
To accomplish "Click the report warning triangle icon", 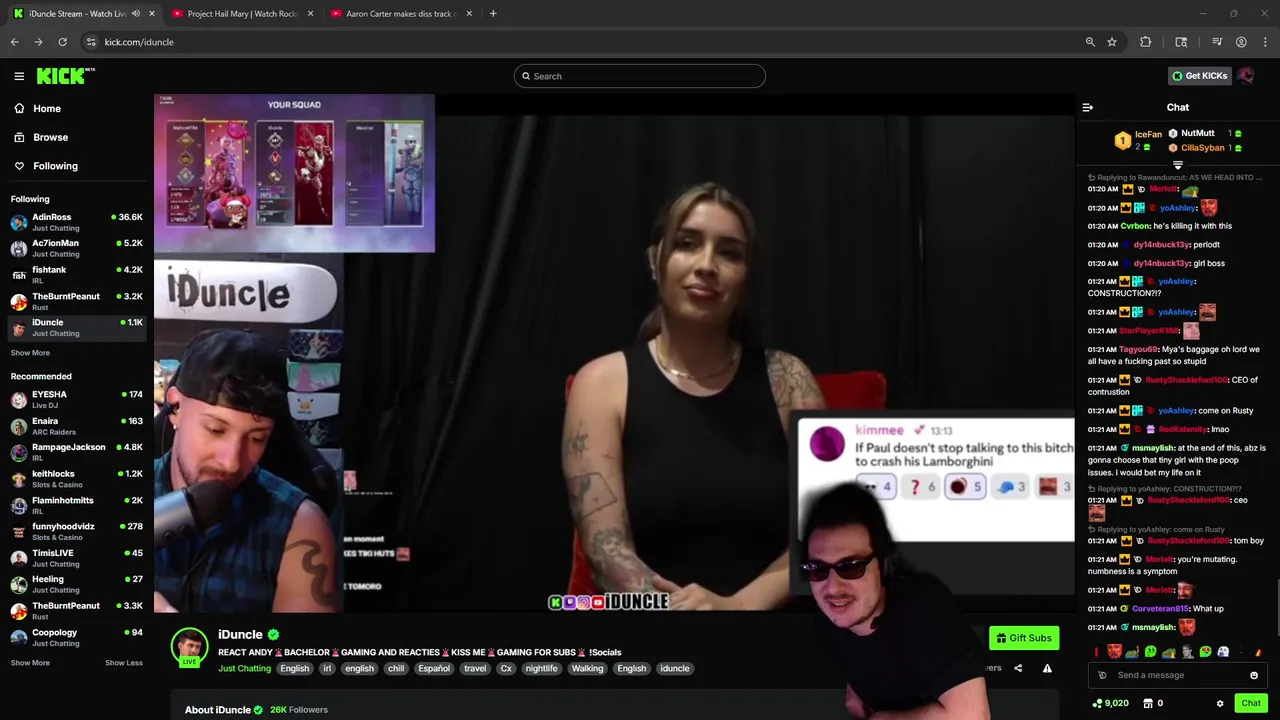I will 1047,668.
